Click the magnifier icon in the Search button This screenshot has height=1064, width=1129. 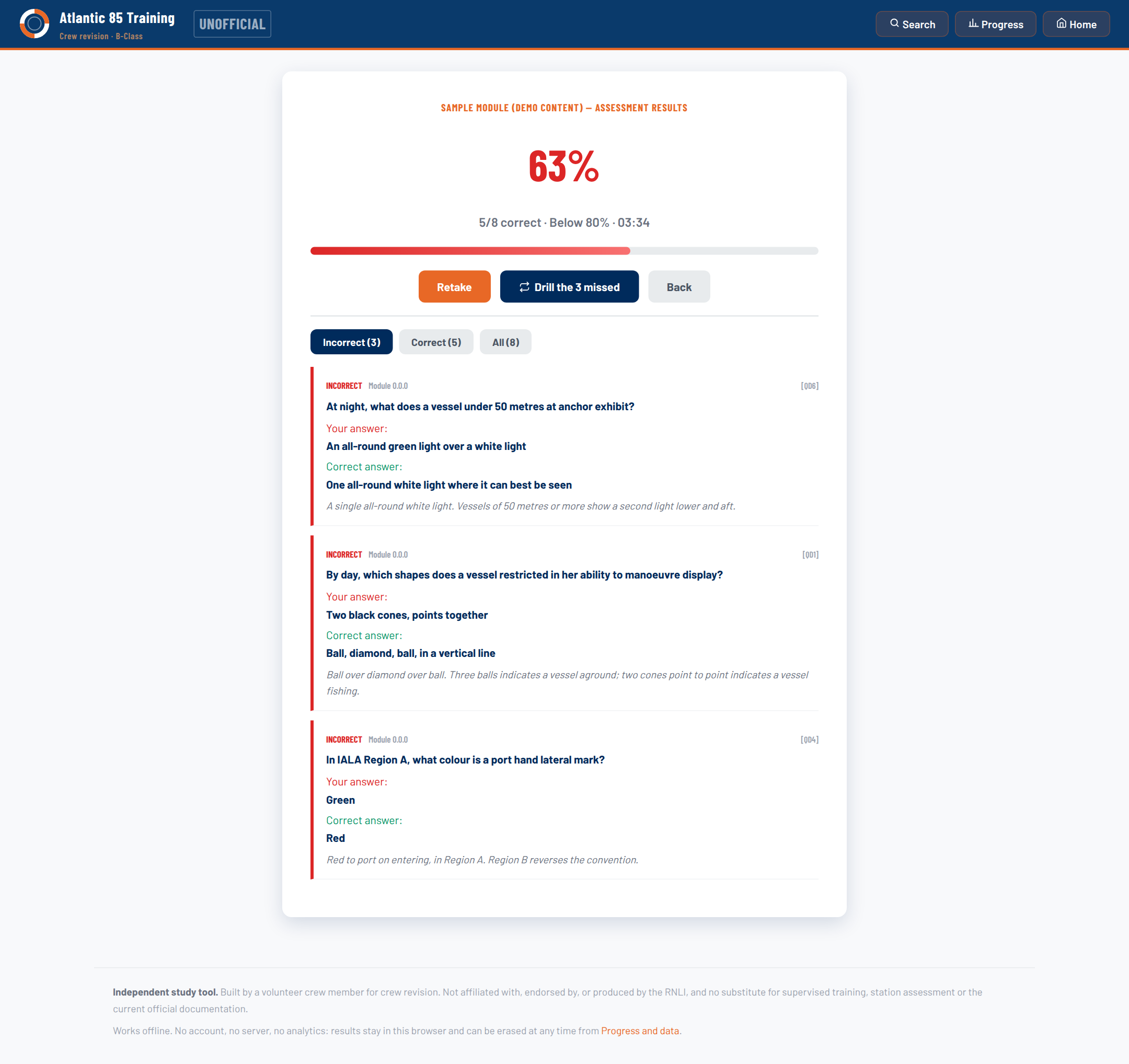(894, 24)
